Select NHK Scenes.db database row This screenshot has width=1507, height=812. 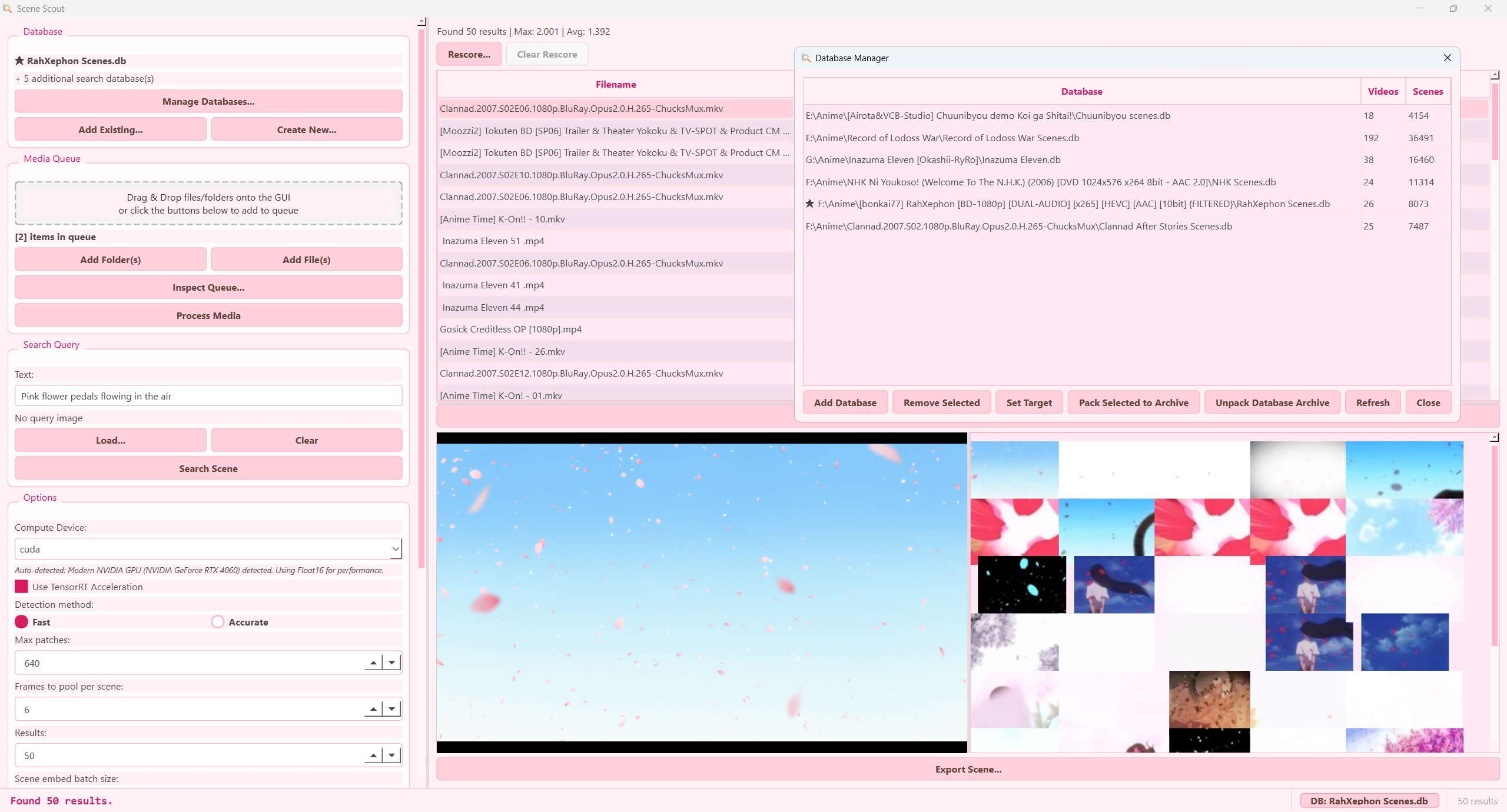(1127, 182)
